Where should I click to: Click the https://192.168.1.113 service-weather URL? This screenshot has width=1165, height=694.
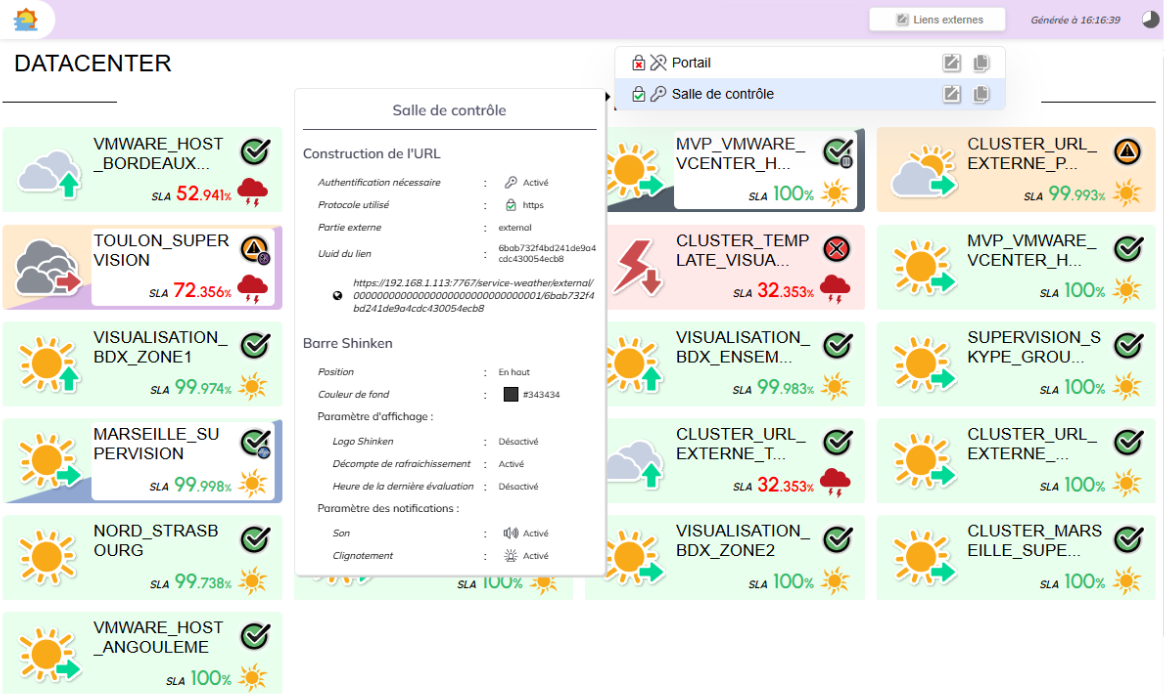point(473,296)
